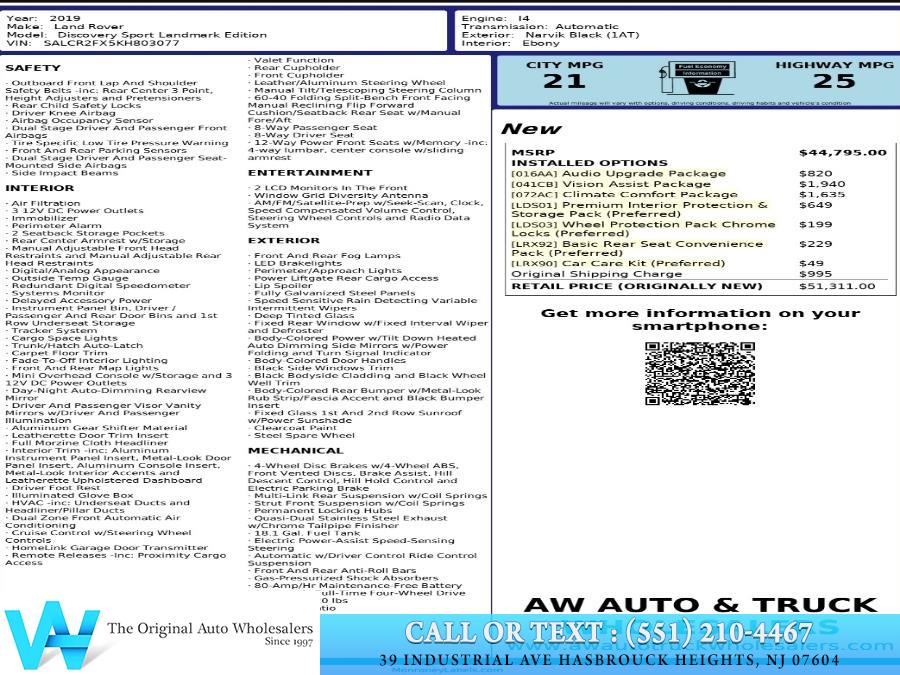900x675 pixels.
Task: Select the Audio Upgrade Package option row
Action: coord(700,173)
